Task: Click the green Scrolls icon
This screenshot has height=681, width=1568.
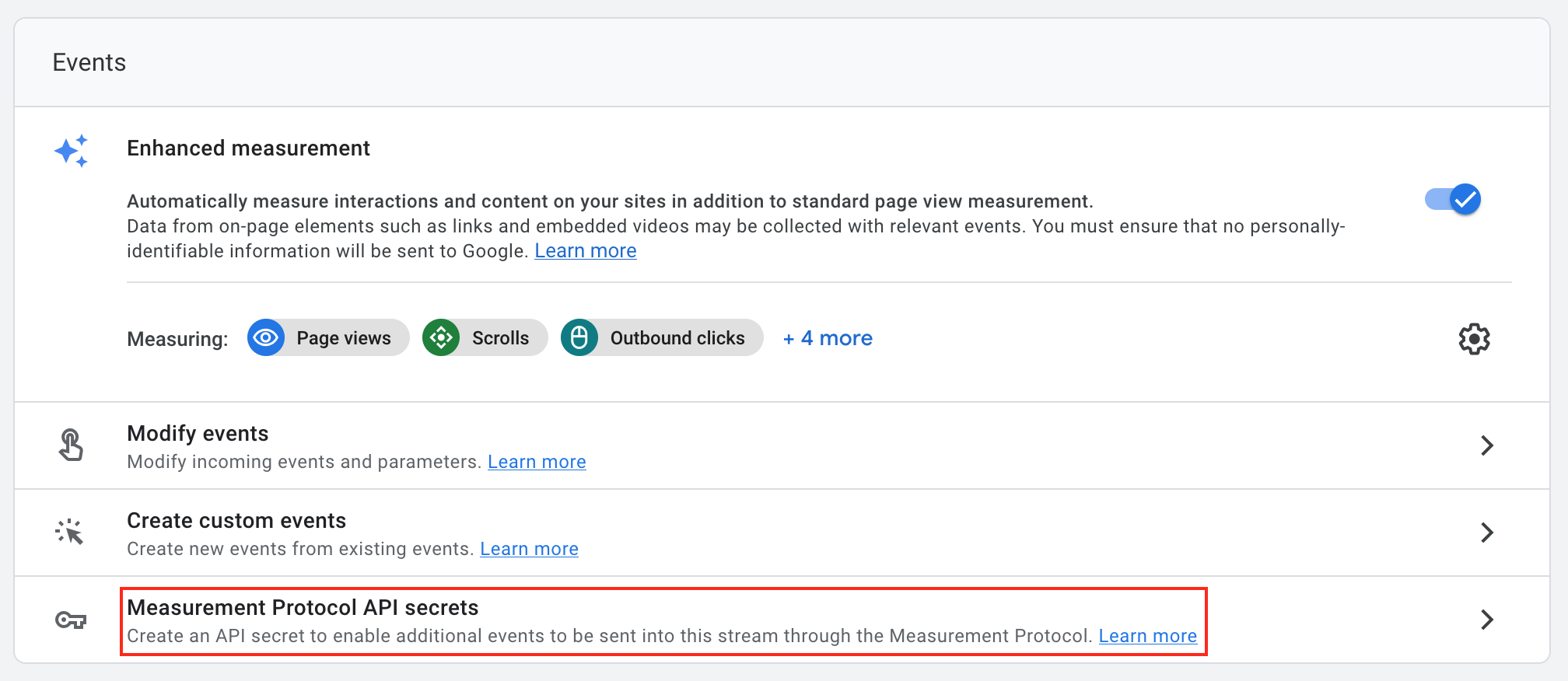Action: pos(441,338)
